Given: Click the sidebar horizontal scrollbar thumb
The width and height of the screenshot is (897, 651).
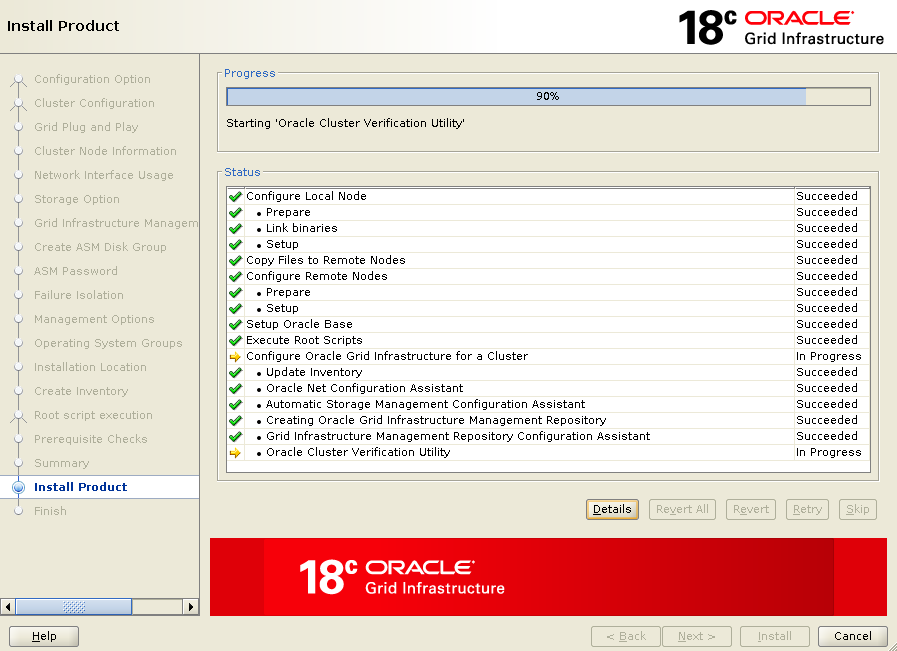Looking at the screenshot, I should tap(74, 606).
